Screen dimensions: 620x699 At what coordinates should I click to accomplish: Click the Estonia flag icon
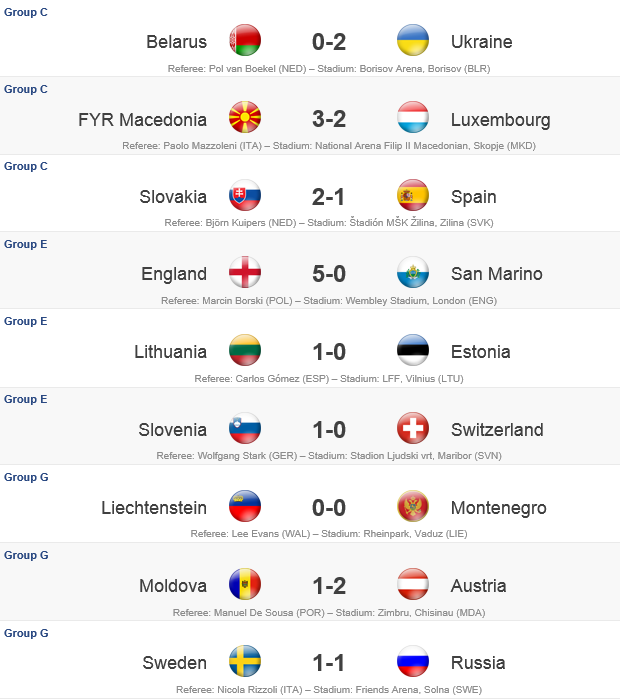(x=413, y=350)
